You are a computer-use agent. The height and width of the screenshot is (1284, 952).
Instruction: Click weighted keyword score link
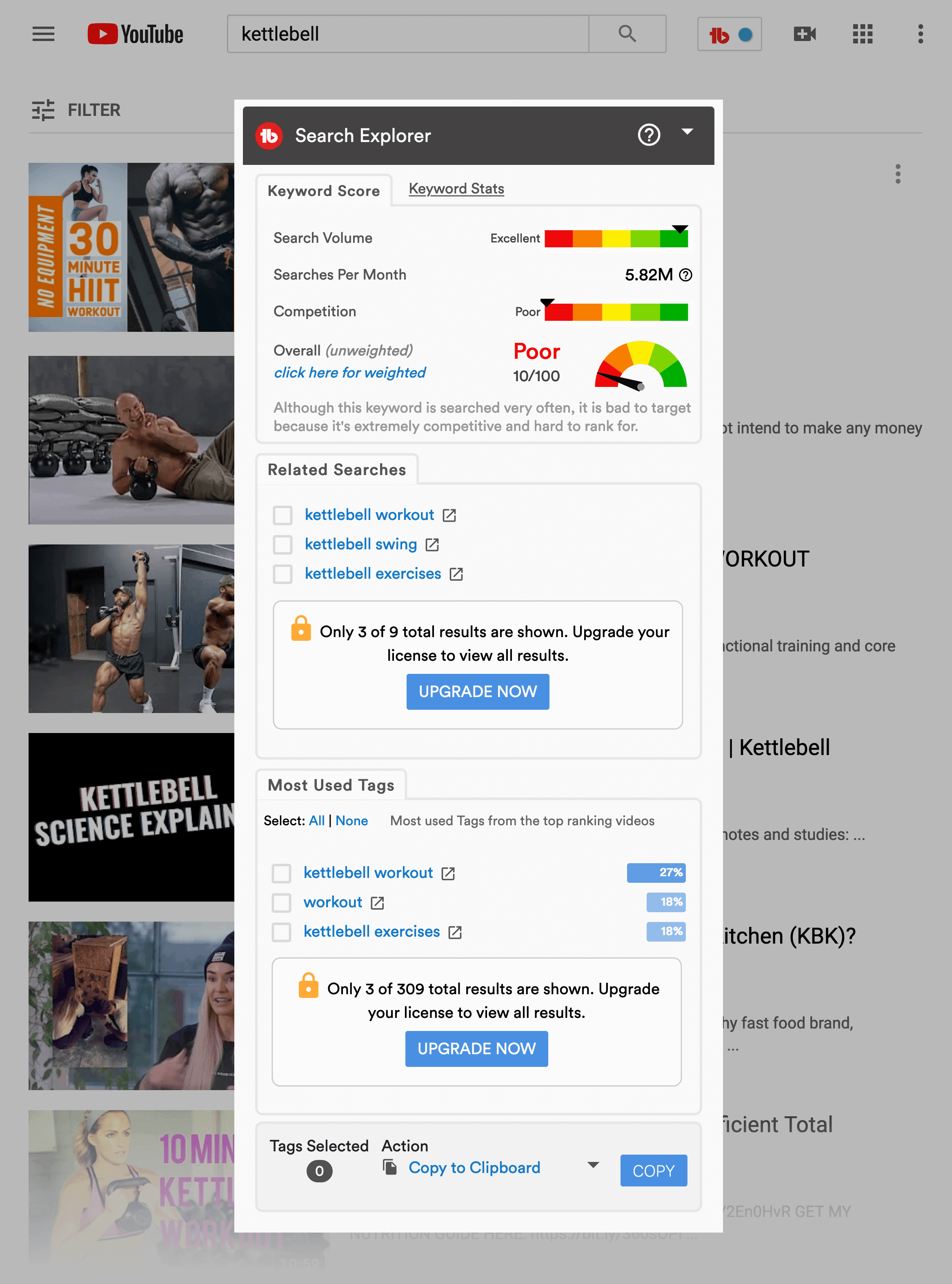point(350,371)
